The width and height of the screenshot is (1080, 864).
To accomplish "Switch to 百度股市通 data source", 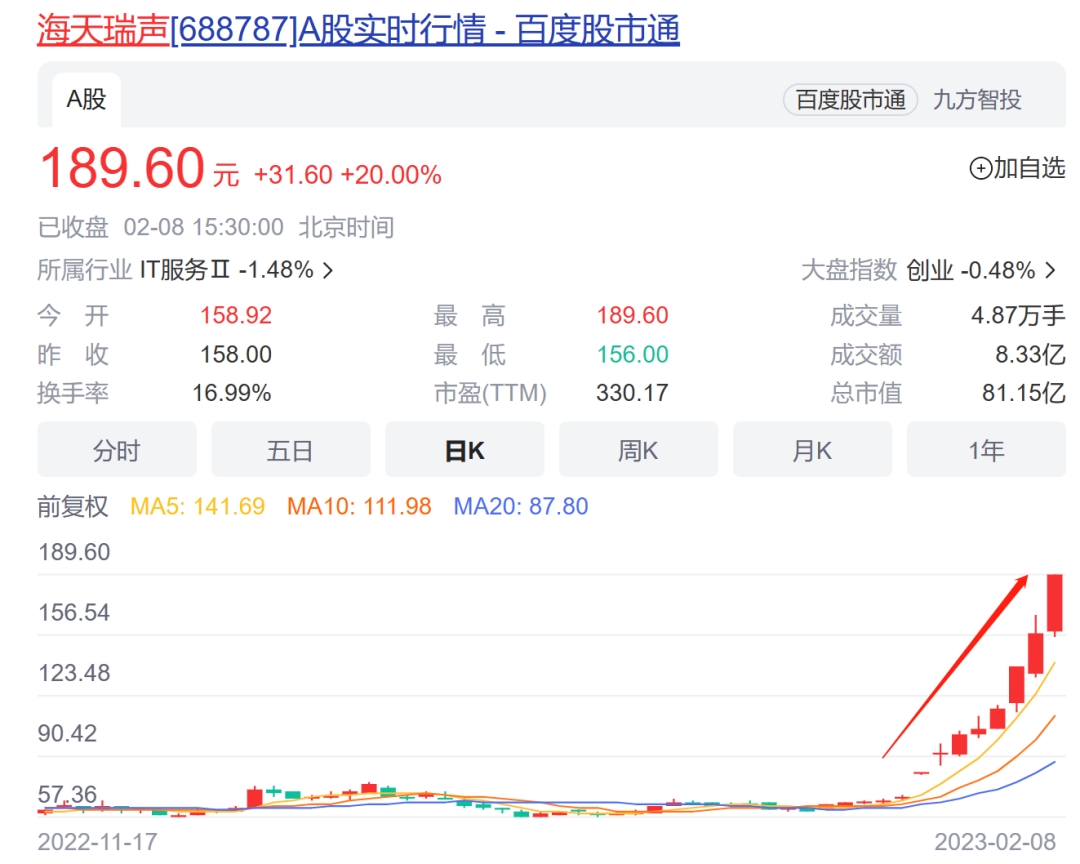I will [x=851, y=100].
